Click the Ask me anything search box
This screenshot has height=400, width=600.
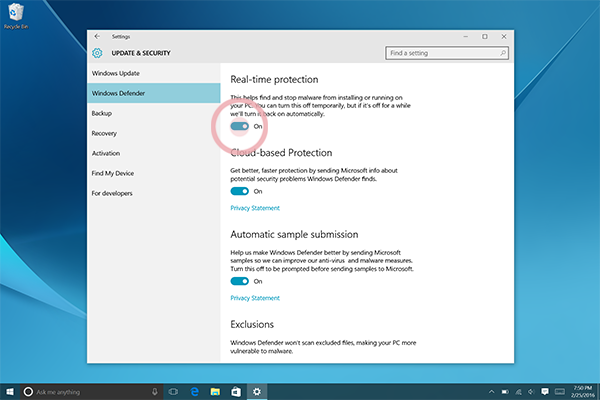click(x=90, y=392)
